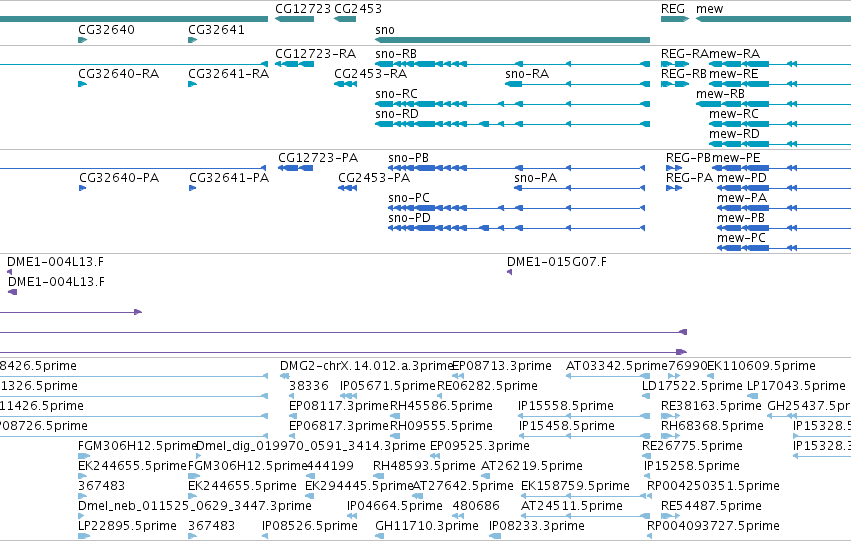This screenshot has height=541, width=851.
Task: Click EST RH68368.5prime
Action: pyautogui.click(x=712, y=427)
